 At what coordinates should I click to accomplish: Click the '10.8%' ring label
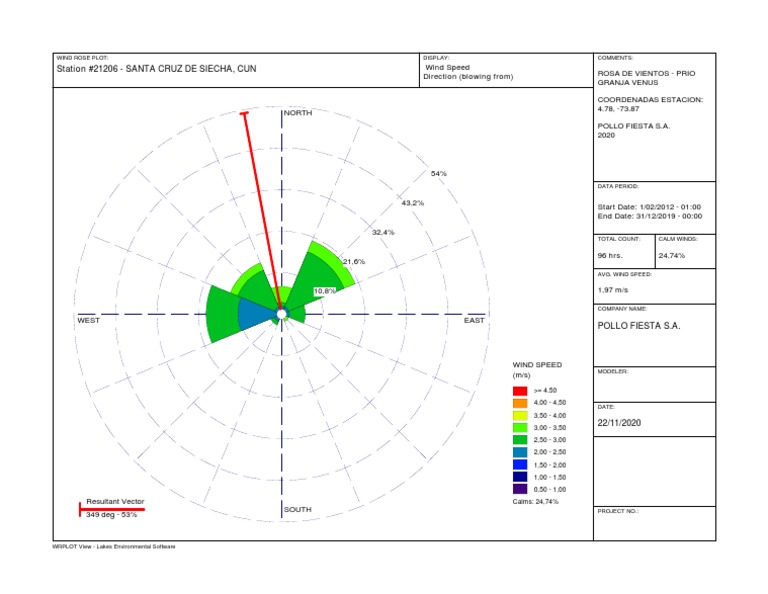coord(325,291)
